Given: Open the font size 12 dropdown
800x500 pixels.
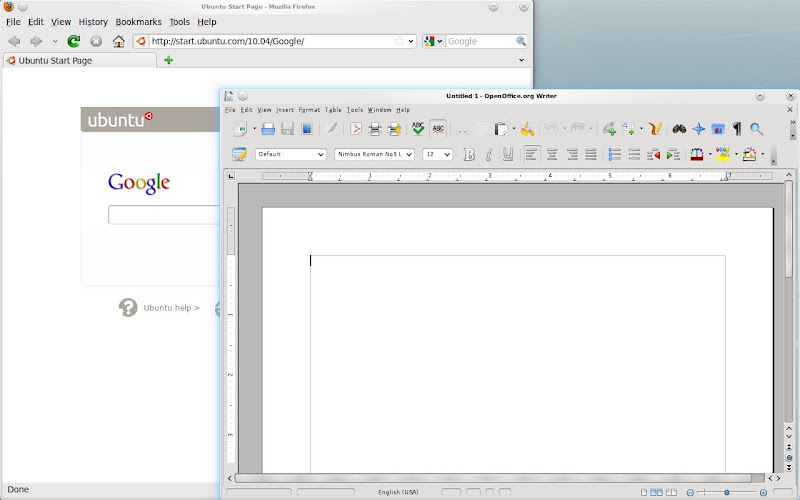Looking at the screenshot, I should pos(447,154).
